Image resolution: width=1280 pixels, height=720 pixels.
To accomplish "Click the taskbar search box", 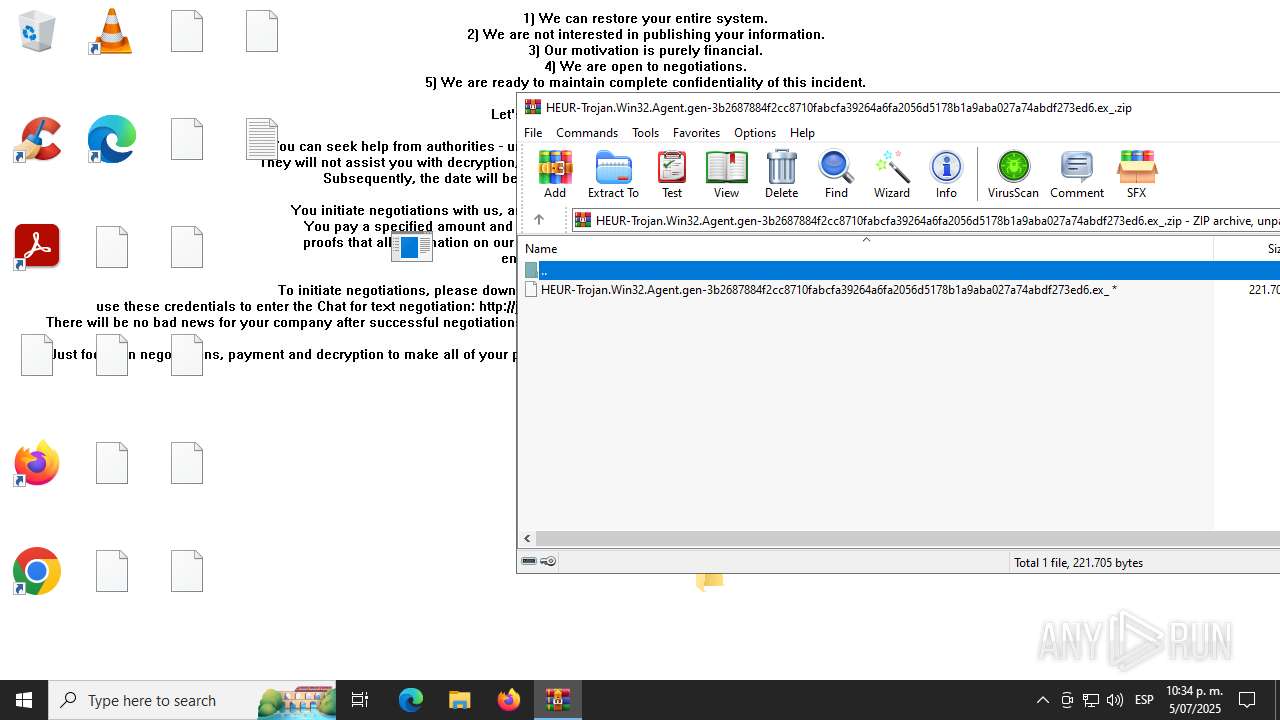I will tap(193, 700).
